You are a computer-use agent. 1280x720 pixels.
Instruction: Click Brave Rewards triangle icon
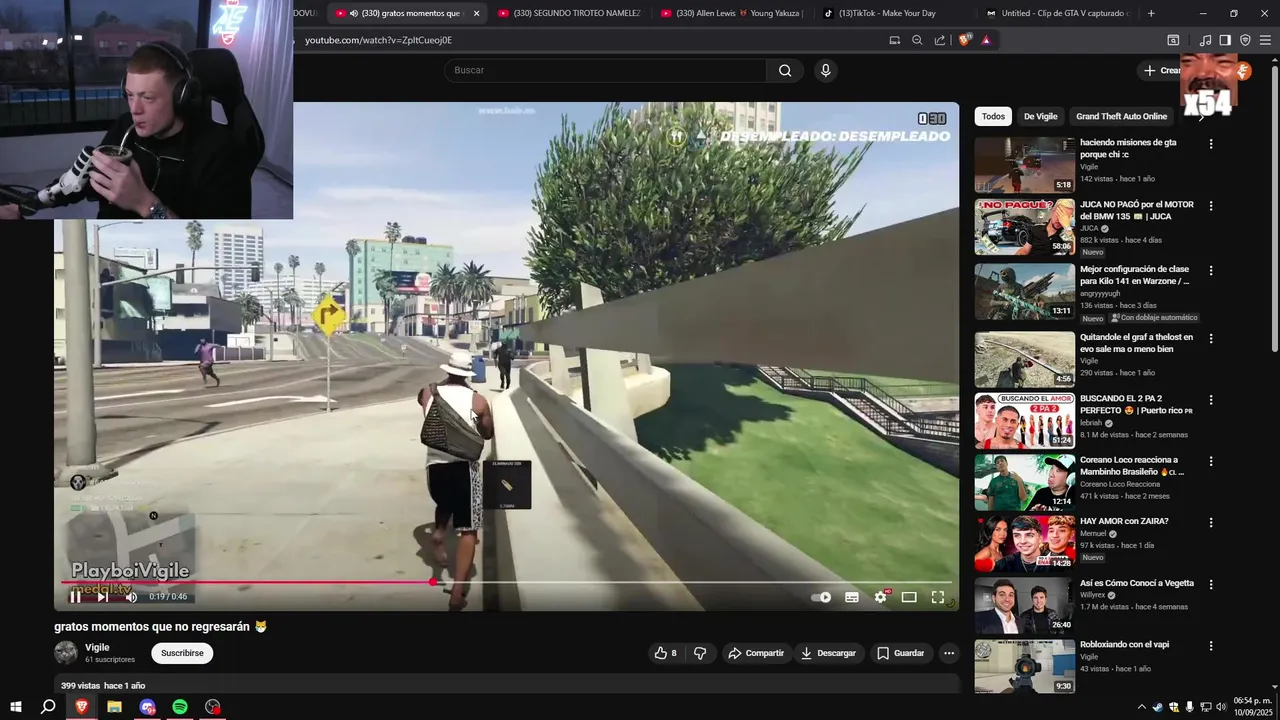click(986, 40)
